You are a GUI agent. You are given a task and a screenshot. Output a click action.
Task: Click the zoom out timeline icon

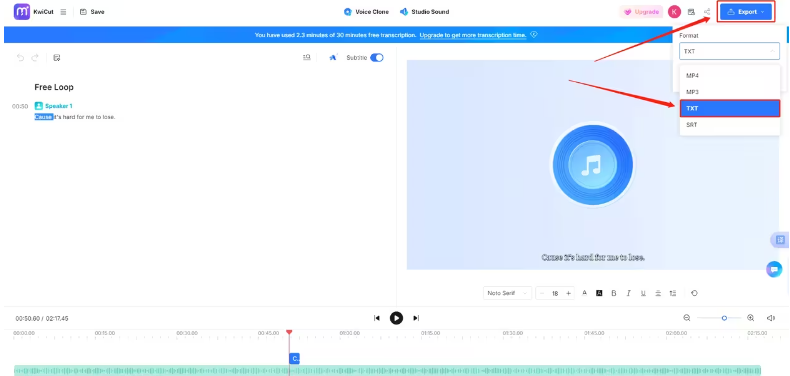[687, 318]
